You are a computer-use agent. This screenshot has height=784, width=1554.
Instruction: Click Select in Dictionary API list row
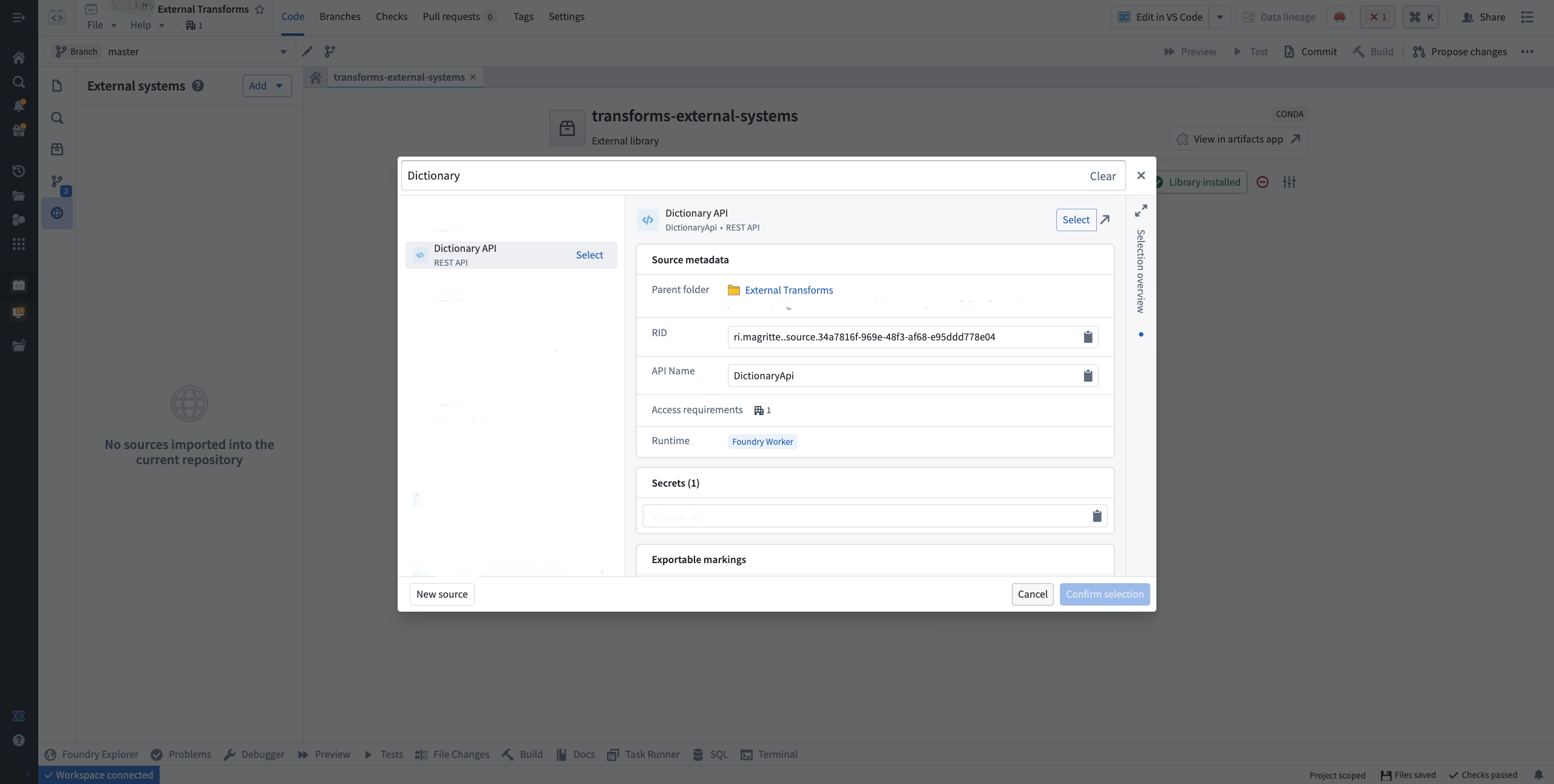pyautogui.click(x=589, y=255)
